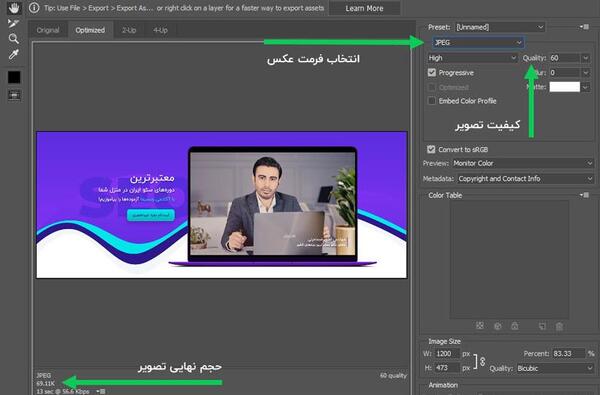Image resolution: width=600 pixels, height=395 pixels.
Task: Click the white Matte color swatch
Action: pos(564,87)
